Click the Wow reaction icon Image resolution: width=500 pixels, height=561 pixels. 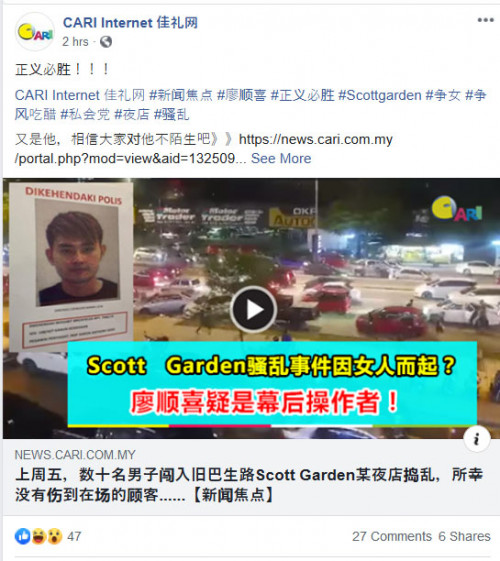54,536
